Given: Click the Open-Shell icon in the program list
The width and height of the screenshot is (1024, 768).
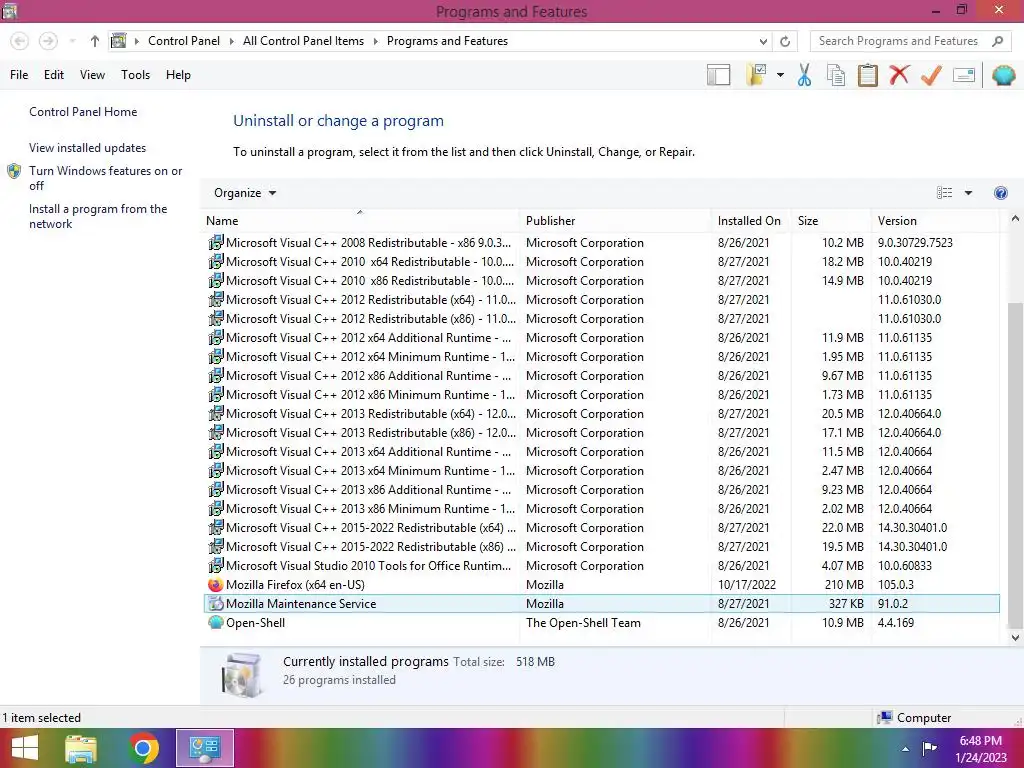Looking at the screenshot, I should [x=216, y=622].
